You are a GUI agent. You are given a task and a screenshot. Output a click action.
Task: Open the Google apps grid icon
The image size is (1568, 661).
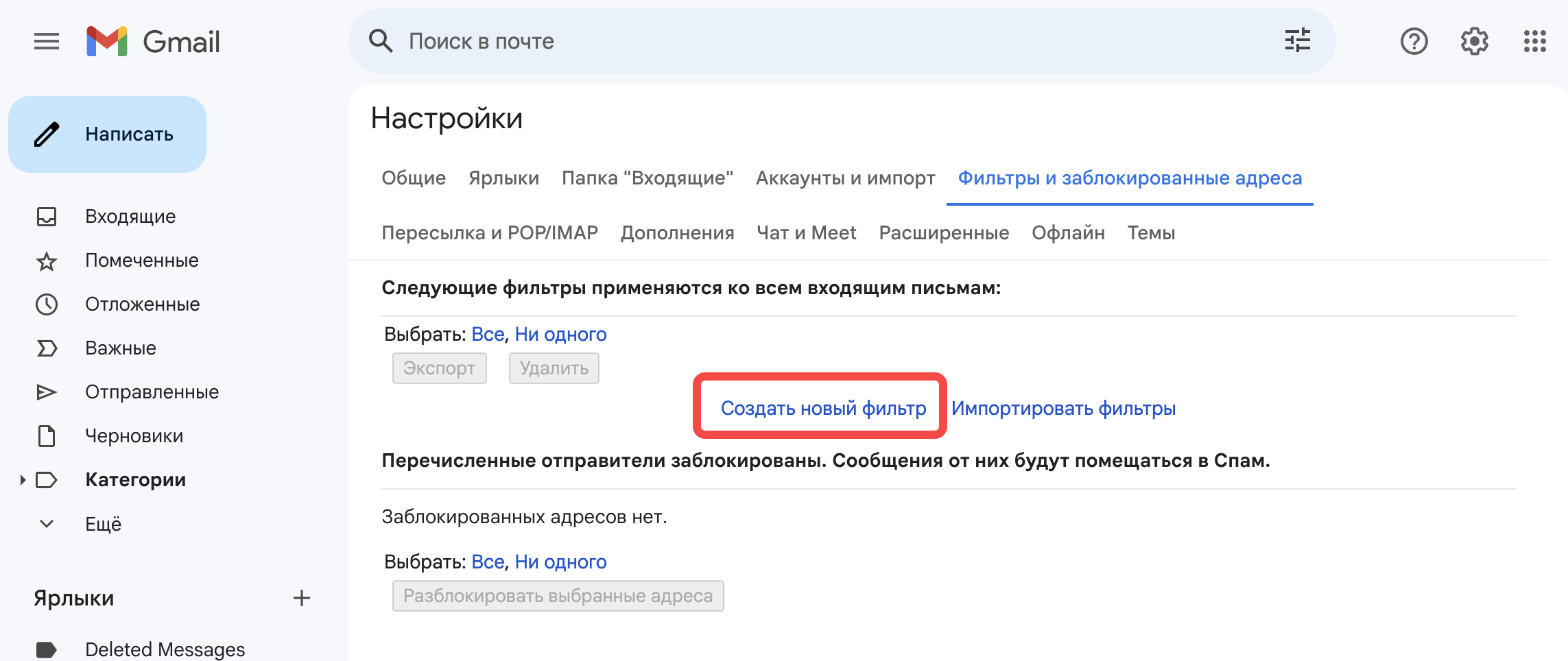pos(1534,42)
